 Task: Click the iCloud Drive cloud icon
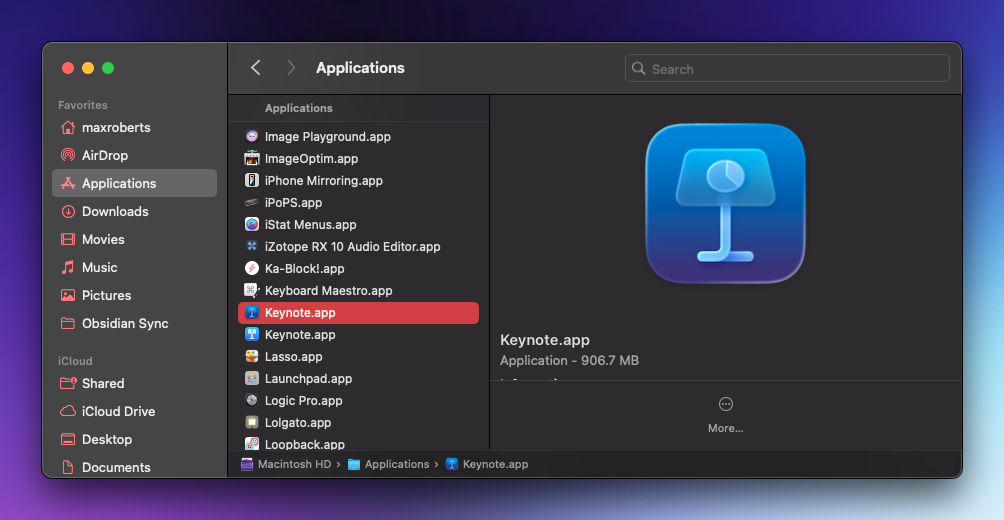point(68,411)
